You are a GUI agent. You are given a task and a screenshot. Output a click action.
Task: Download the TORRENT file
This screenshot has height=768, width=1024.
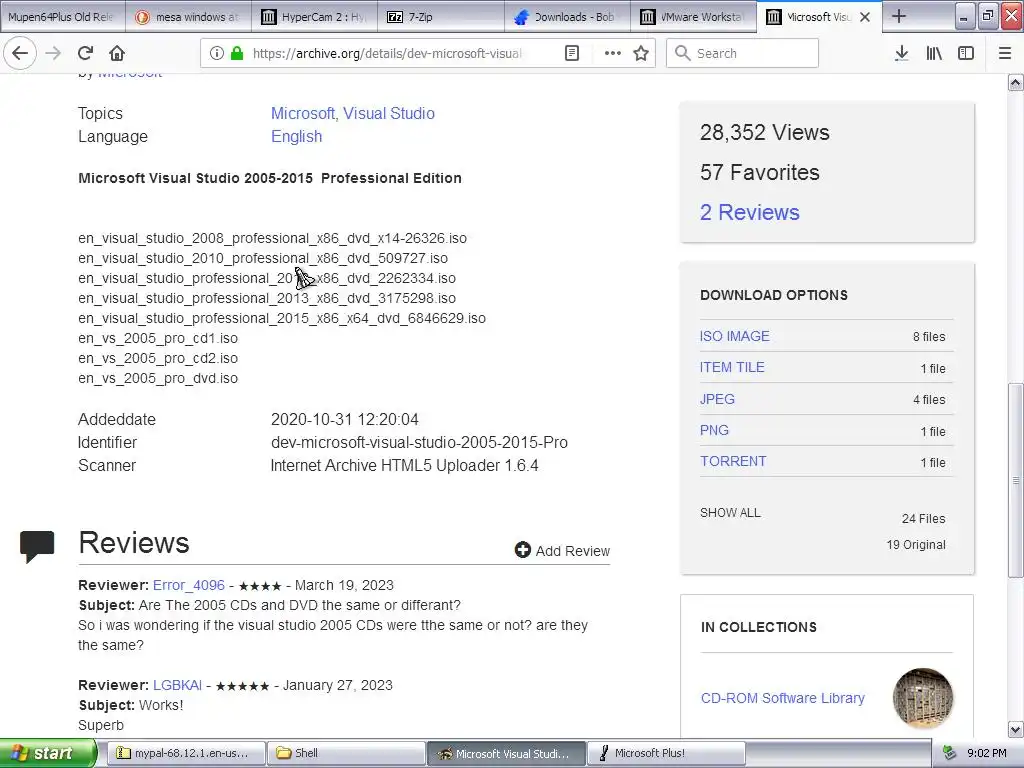tap(733, 461)
